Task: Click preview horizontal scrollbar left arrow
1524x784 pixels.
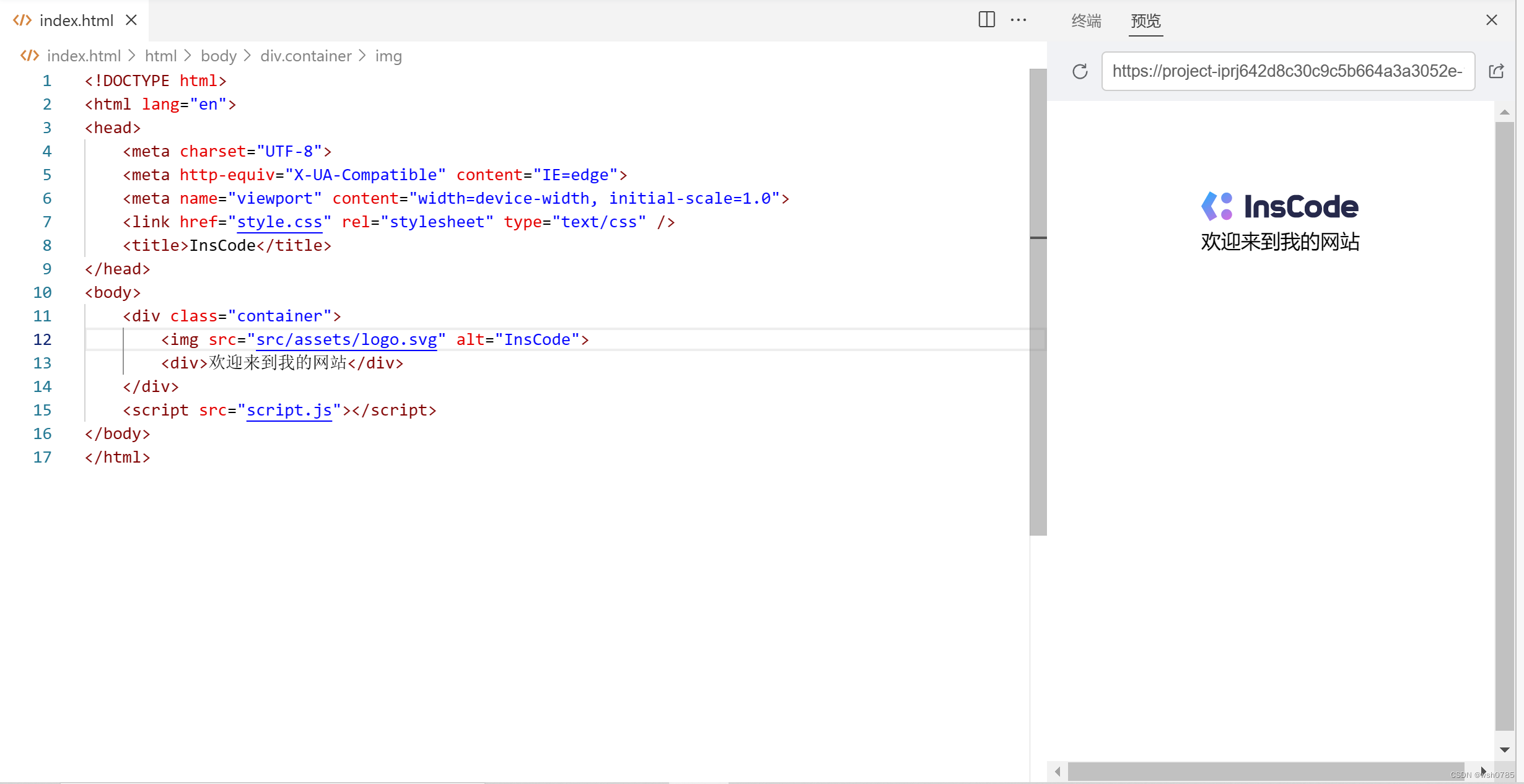Action: click(x=1058, y=772)
